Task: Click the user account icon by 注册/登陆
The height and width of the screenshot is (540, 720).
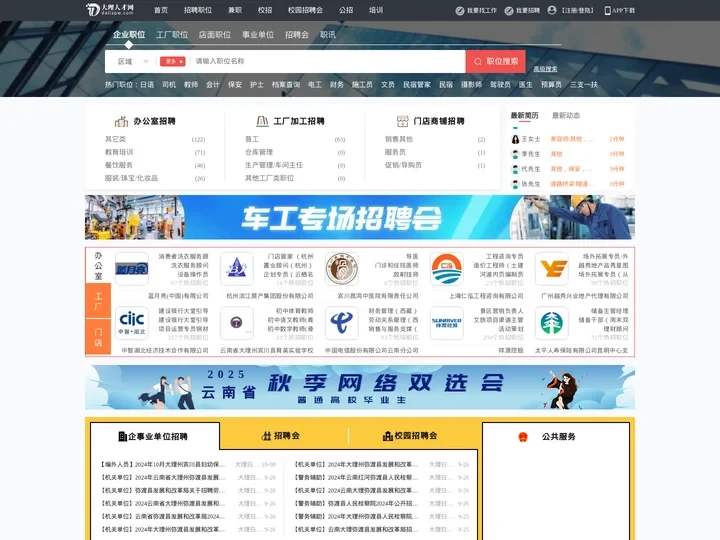Action: pos(552,10)
